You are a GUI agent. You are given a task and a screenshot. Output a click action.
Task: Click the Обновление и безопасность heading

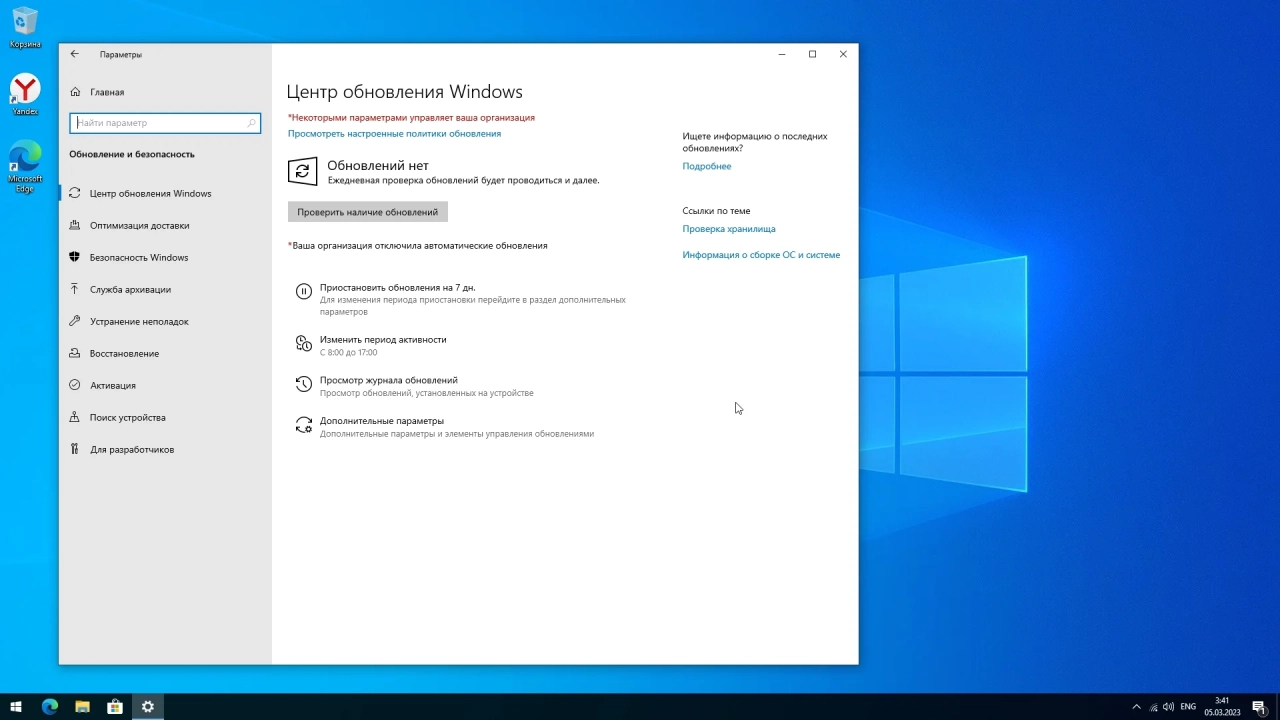[132, 154]
